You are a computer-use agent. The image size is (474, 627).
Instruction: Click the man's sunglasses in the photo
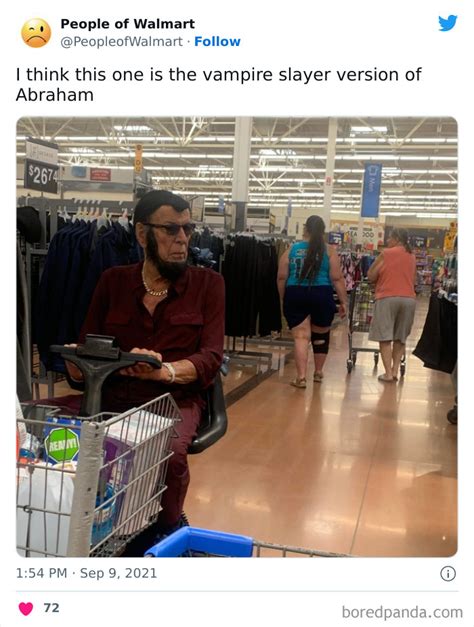(172, 229)
